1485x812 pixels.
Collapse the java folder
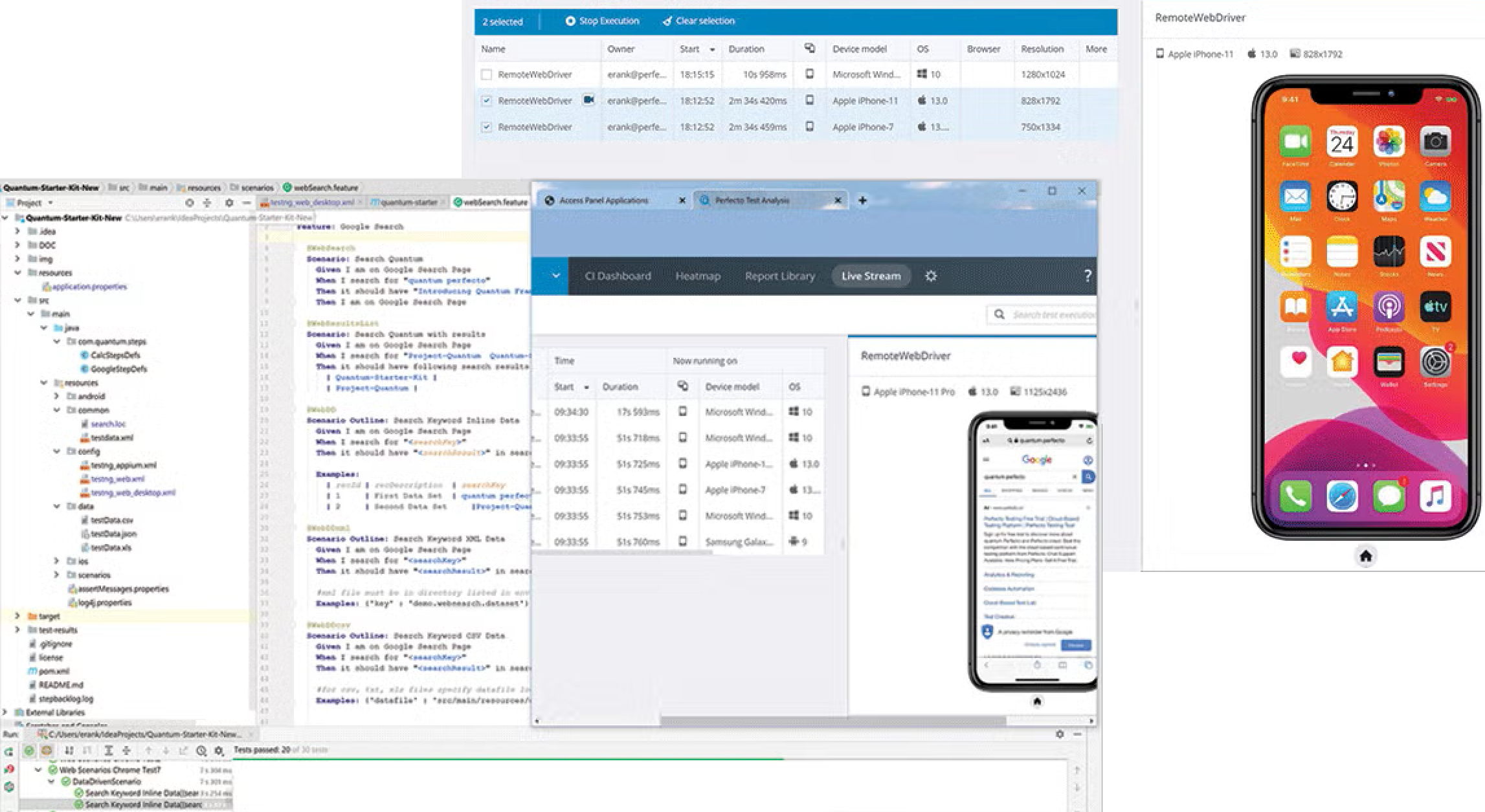44,328
